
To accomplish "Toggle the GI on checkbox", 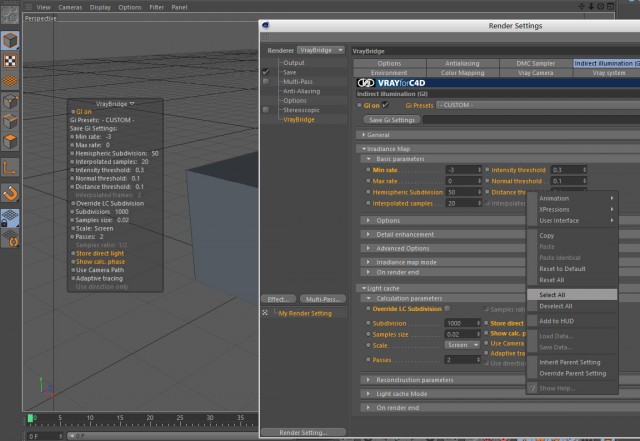I will click(385, 105).
